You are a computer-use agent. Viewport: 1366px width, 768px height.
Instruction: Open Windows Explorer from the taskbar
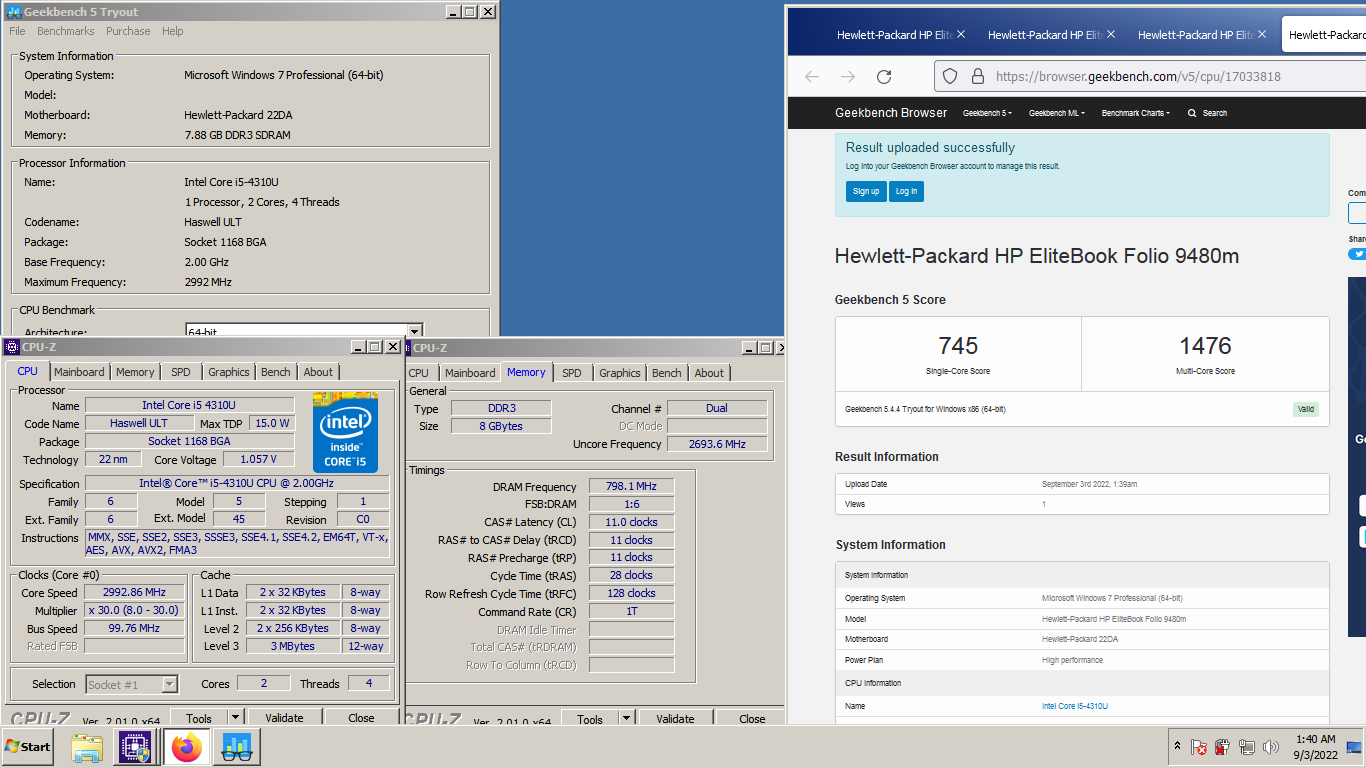pos(87,747)
